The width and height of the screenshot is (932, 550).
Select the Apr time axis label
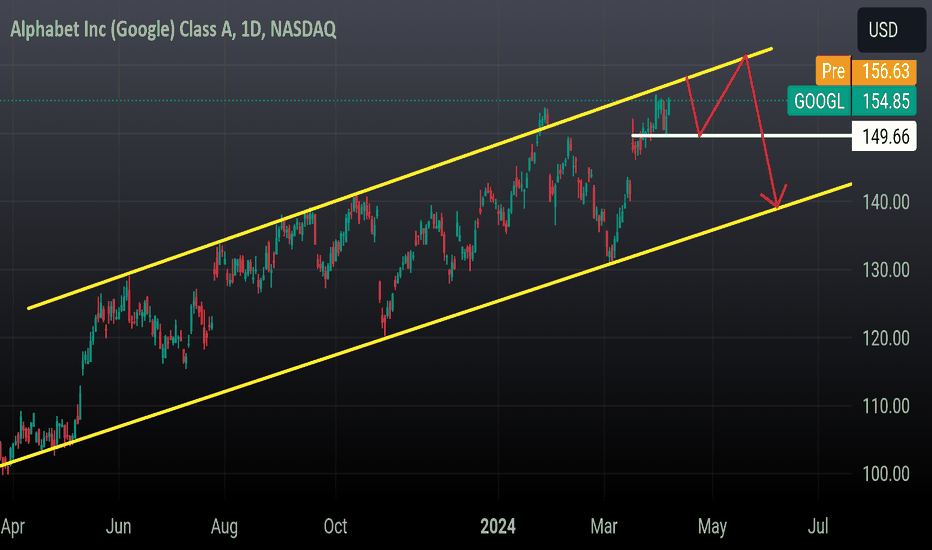[13, 527]
